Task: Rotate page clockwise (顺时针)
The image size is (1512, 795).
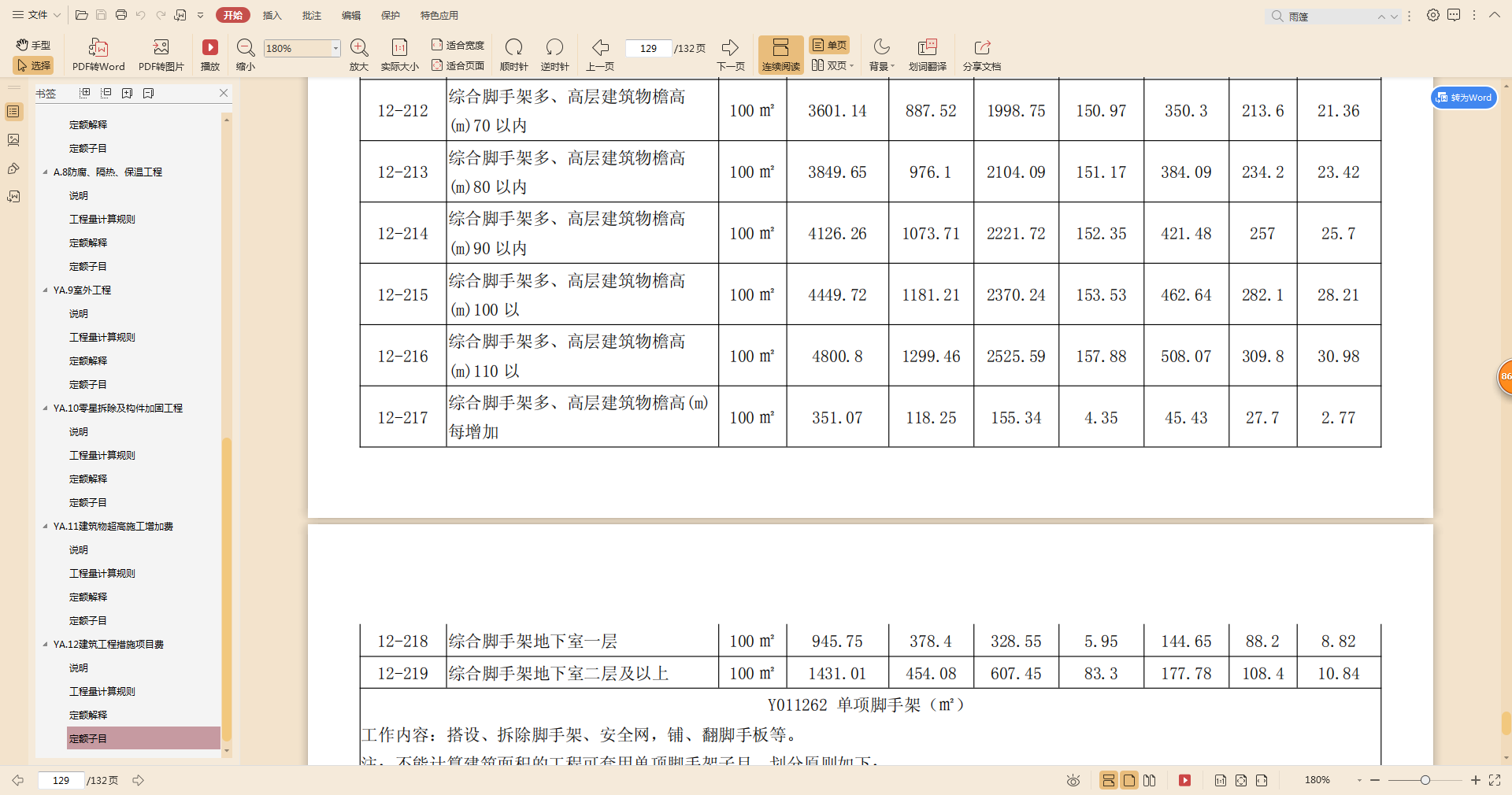Action: coord(514,54)
